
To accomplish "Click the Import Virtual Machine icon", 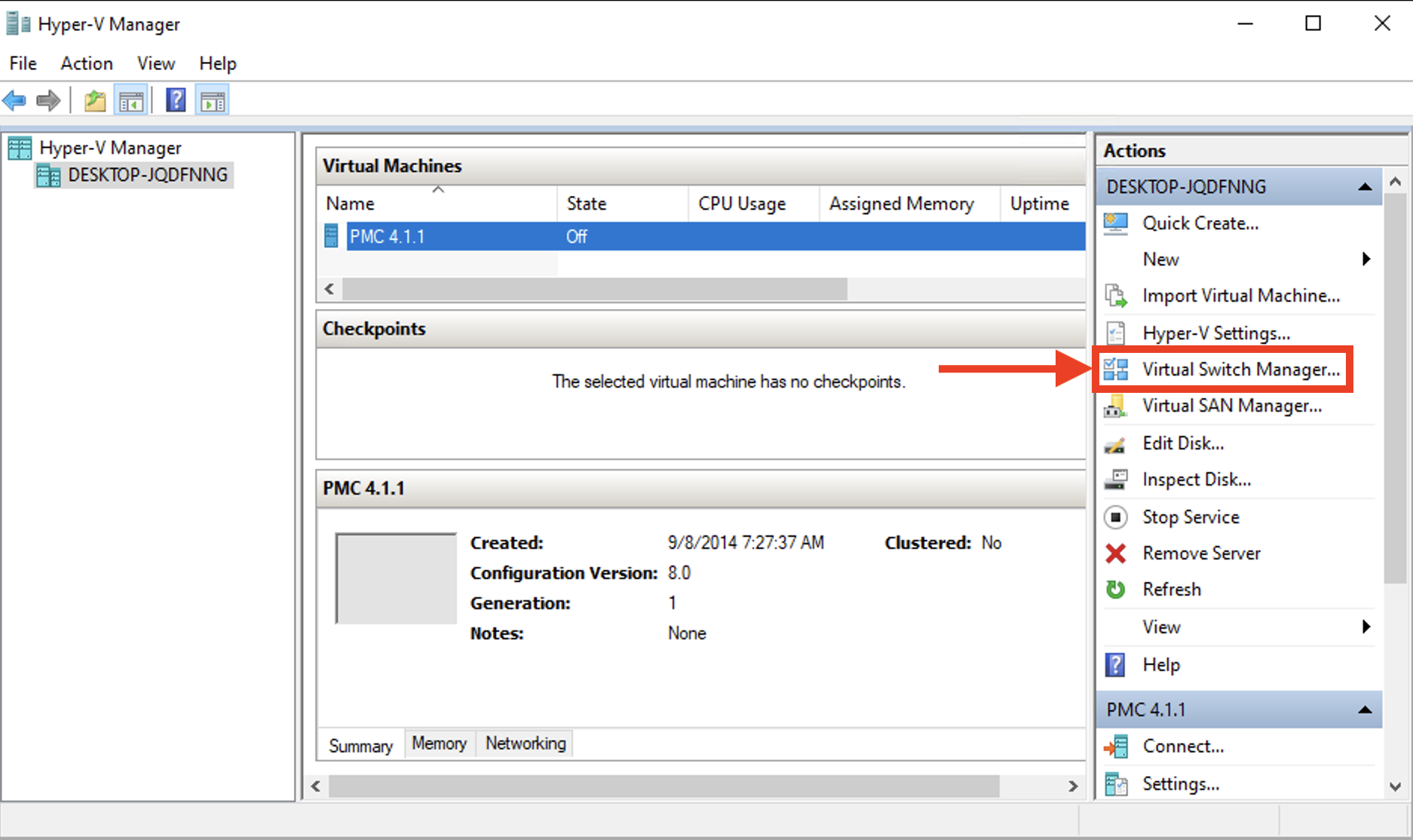I will 1116,296.
